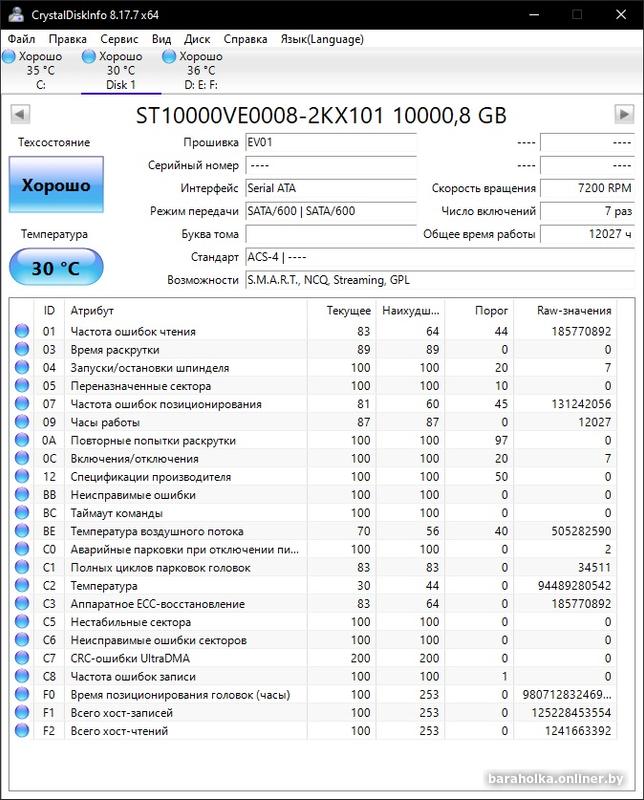Click the Скорость вращения 7200 RPM field
This screenshot has height=800, width=644.
tap(587, 188)
